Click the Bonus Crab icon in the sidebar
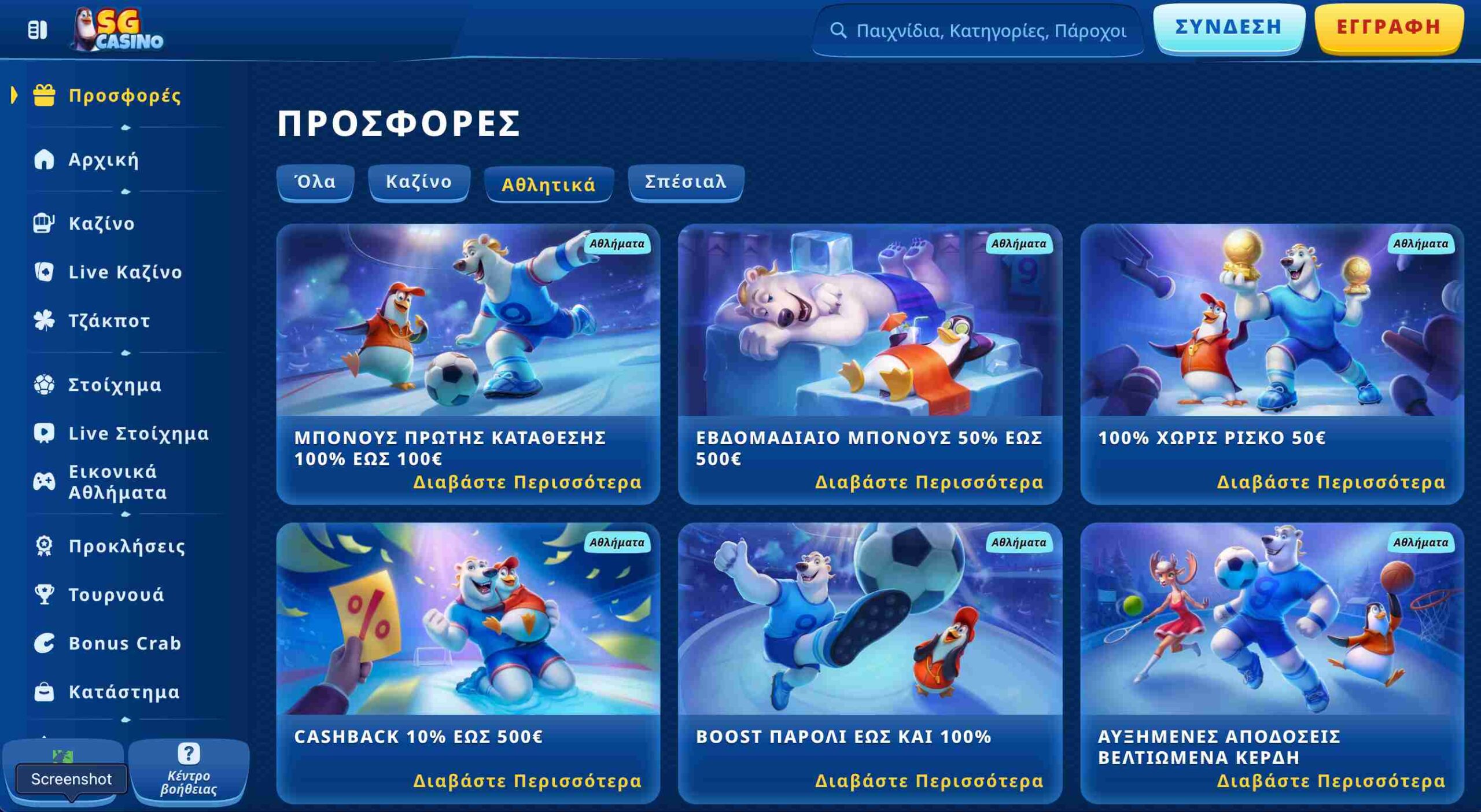The width and height of the screenshot is (1481, 812). click(x=44, y=643)
